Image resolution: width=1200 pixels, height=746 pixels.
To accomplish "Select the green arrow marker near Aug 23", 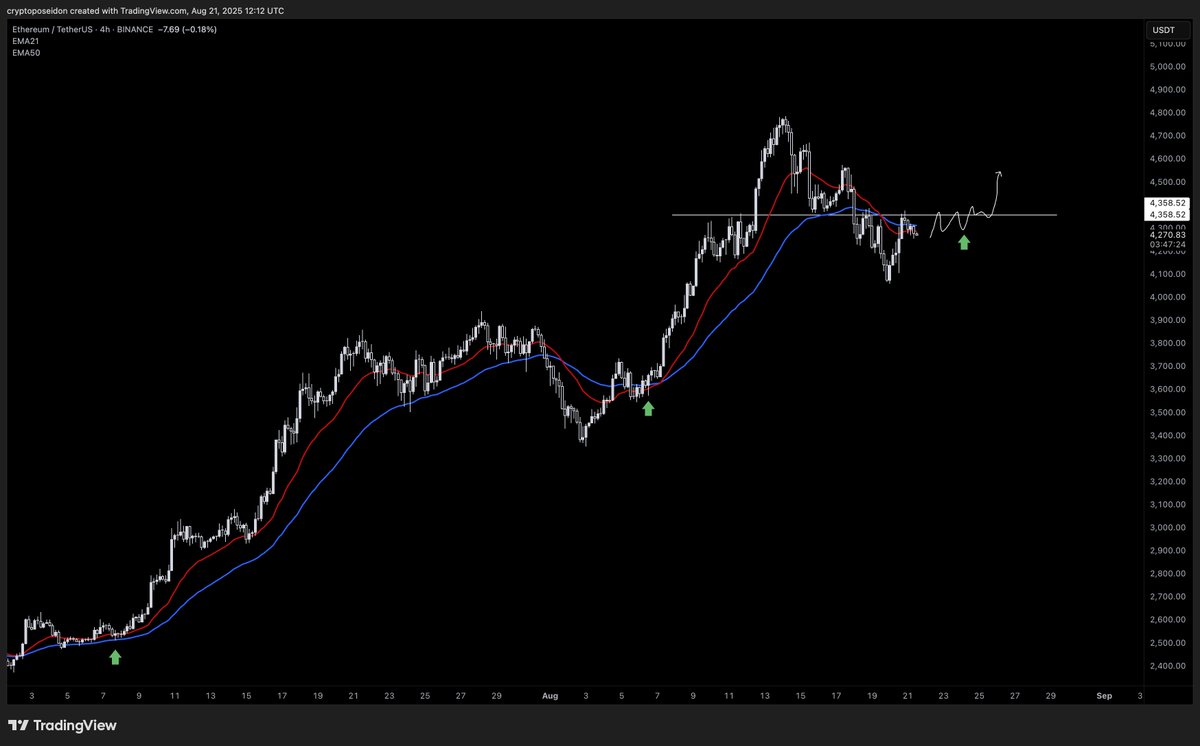I will point(964,242).
